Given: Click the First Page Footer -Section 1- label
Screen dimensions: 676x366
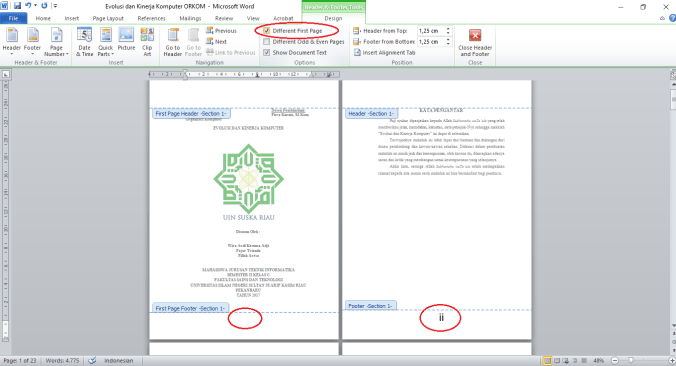Looking at the screenshot, I should click(190, 308).
